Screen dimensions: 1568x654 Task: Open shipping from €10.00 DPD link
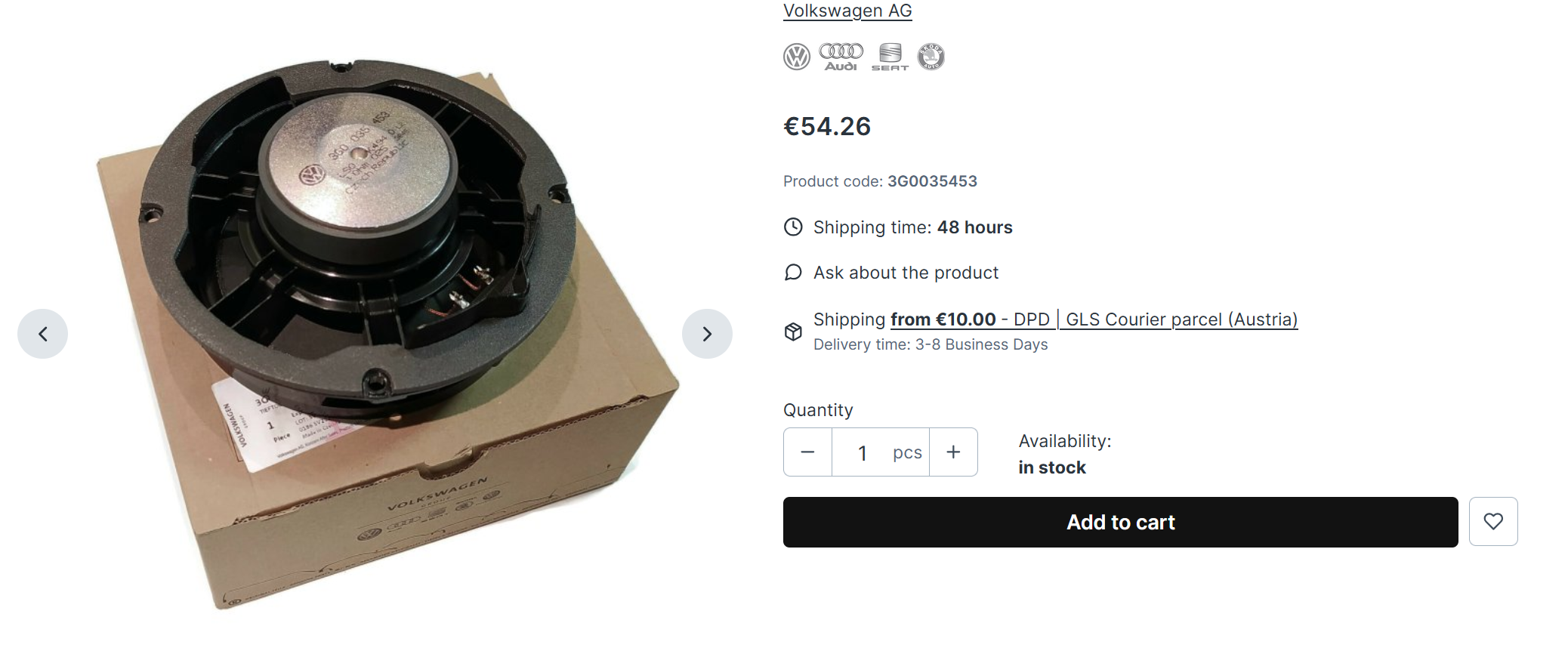[x=970, y=319]
